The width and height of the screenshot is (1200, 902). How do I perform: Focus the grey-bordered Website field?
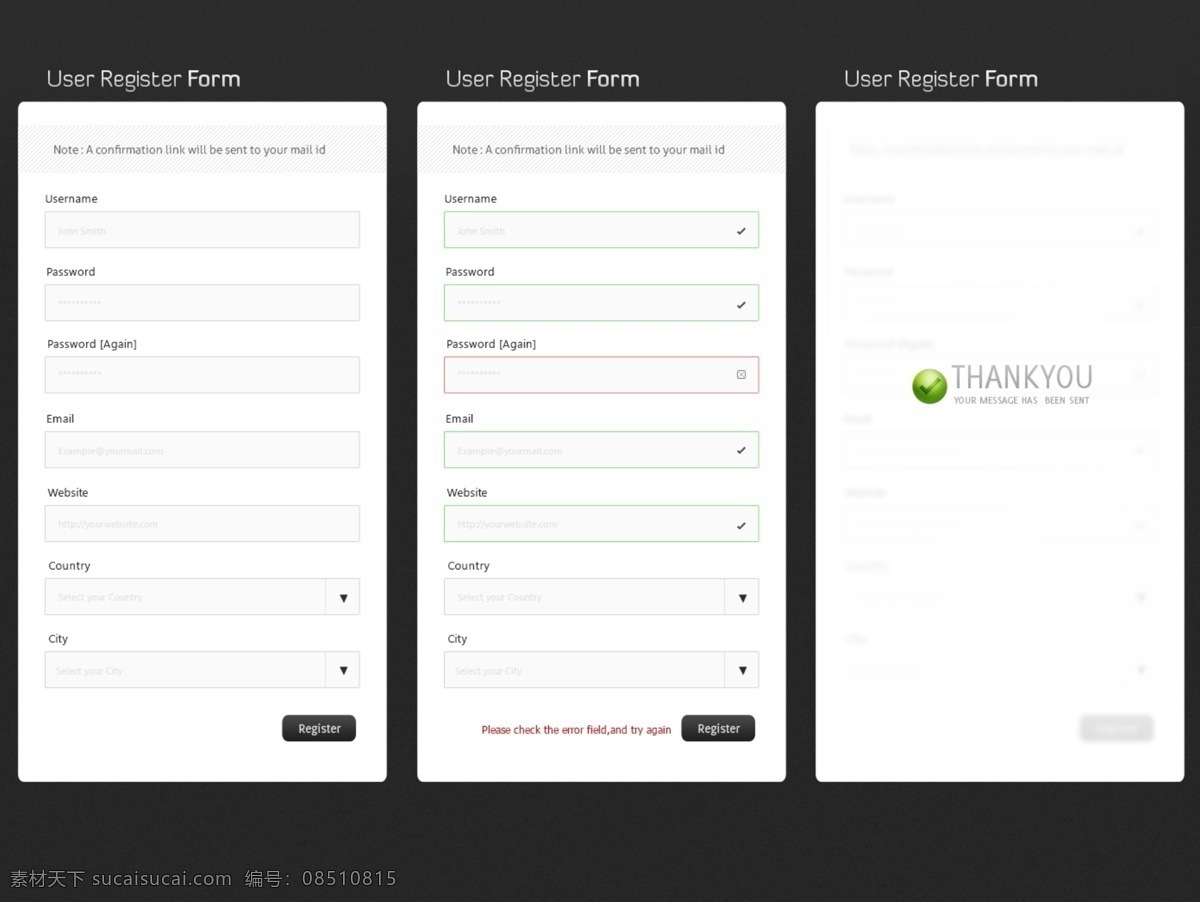click(202, 524)
